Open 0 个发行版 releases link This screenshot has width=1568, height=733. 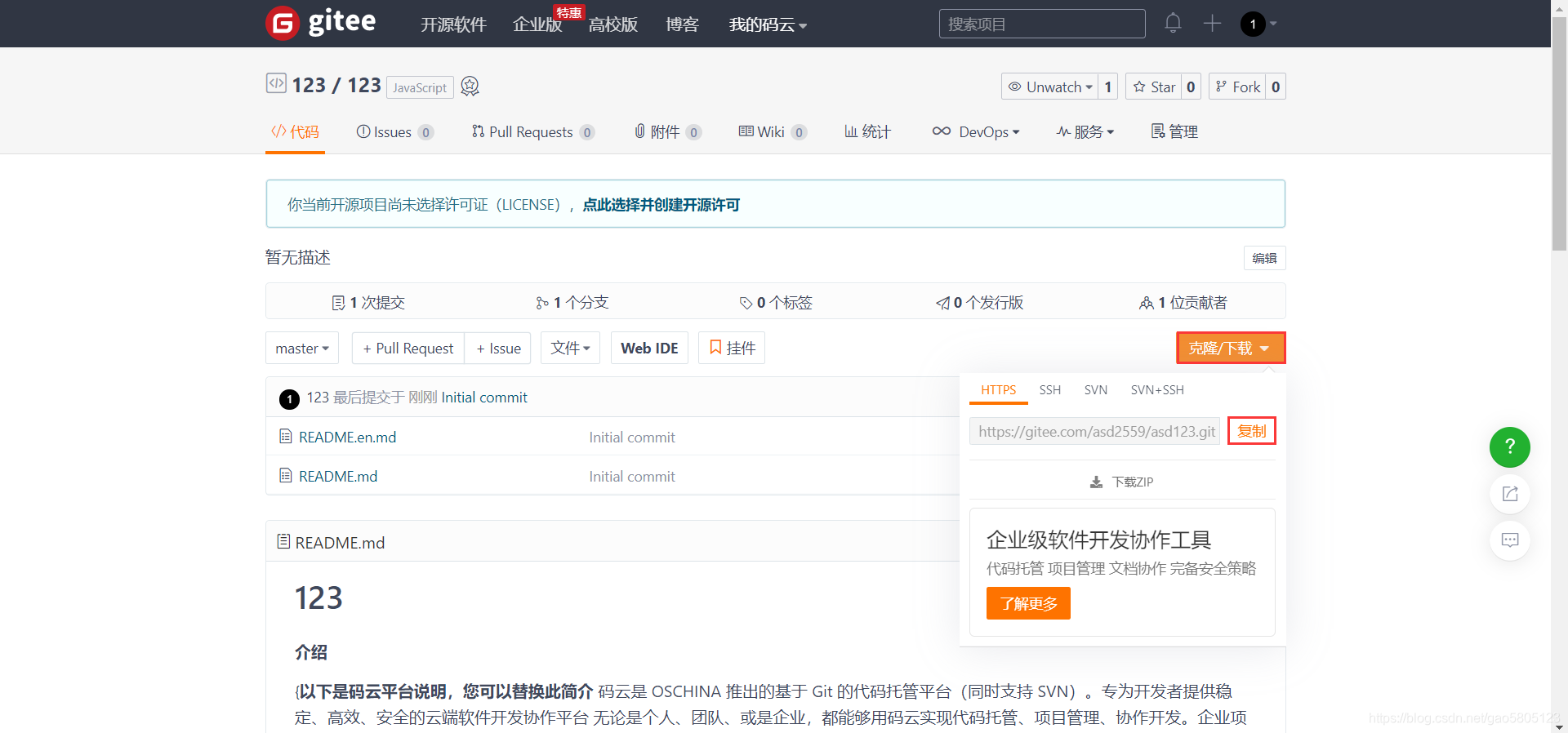coord(980,303)
